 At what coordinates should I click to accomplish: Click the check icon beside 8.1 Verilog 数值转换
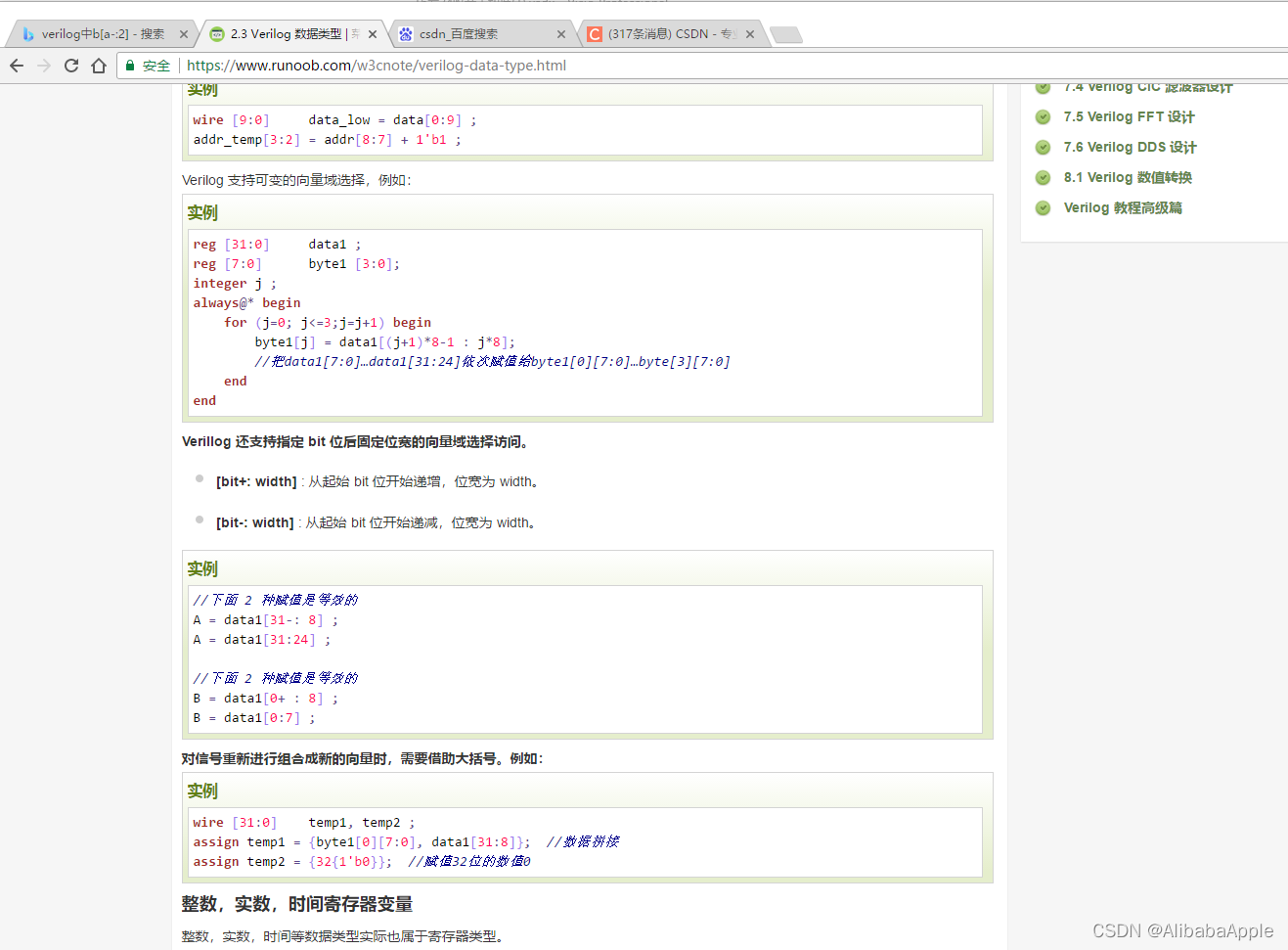coord(1044,177)
